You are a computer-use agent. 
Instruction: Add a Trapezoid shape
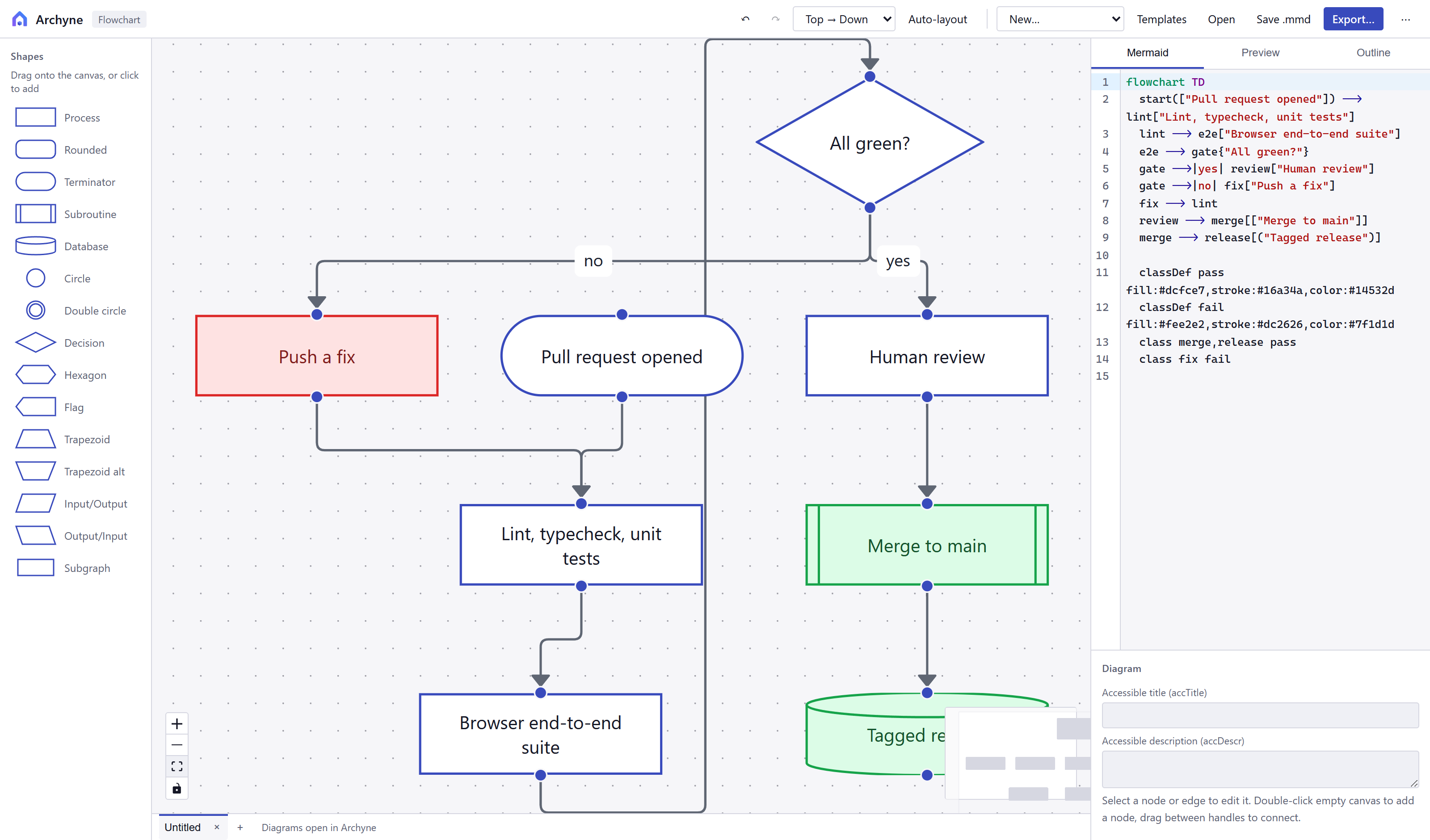point(75,439)
